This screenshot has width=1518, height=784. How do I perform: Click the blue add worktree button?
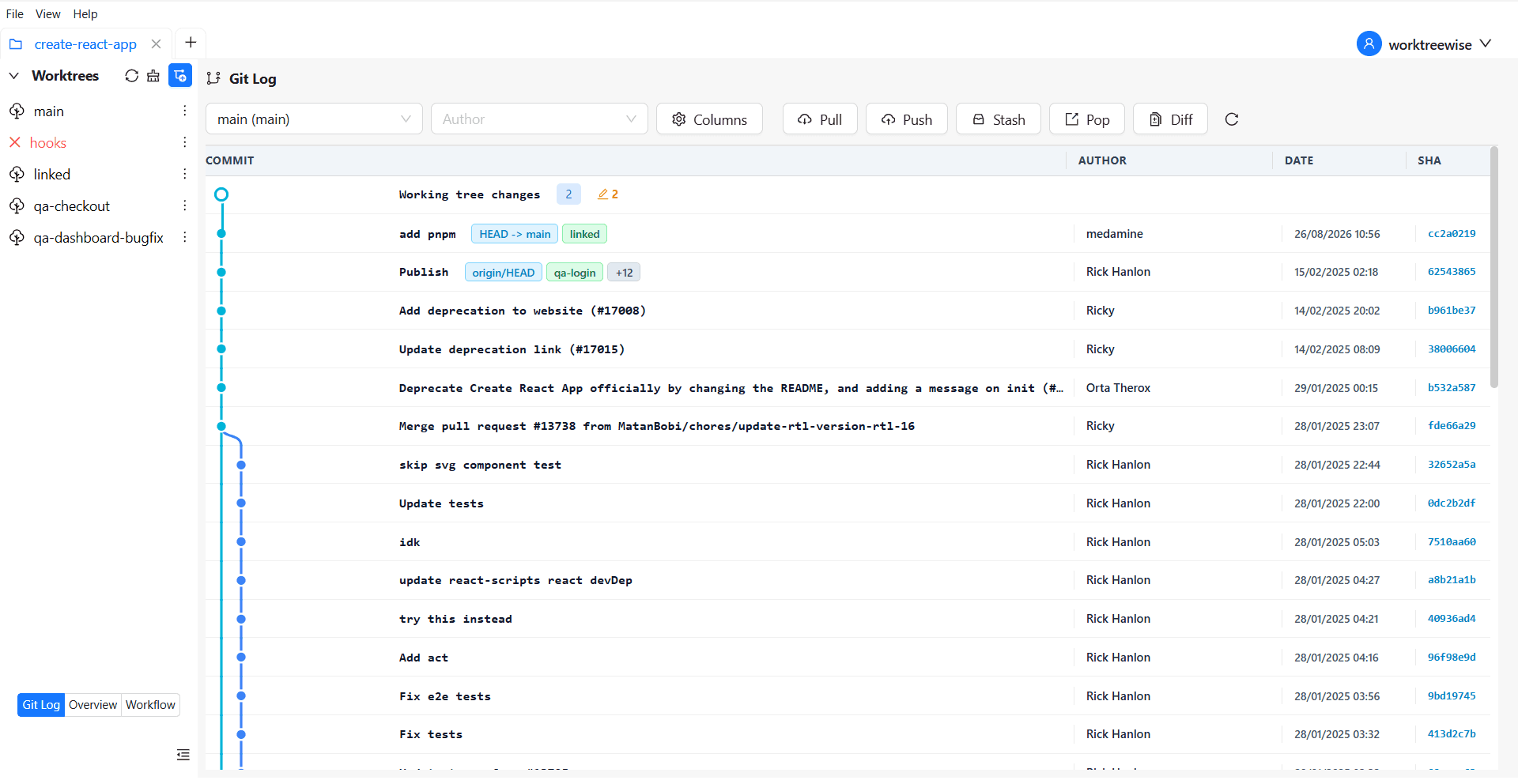[x=180, y=76]
